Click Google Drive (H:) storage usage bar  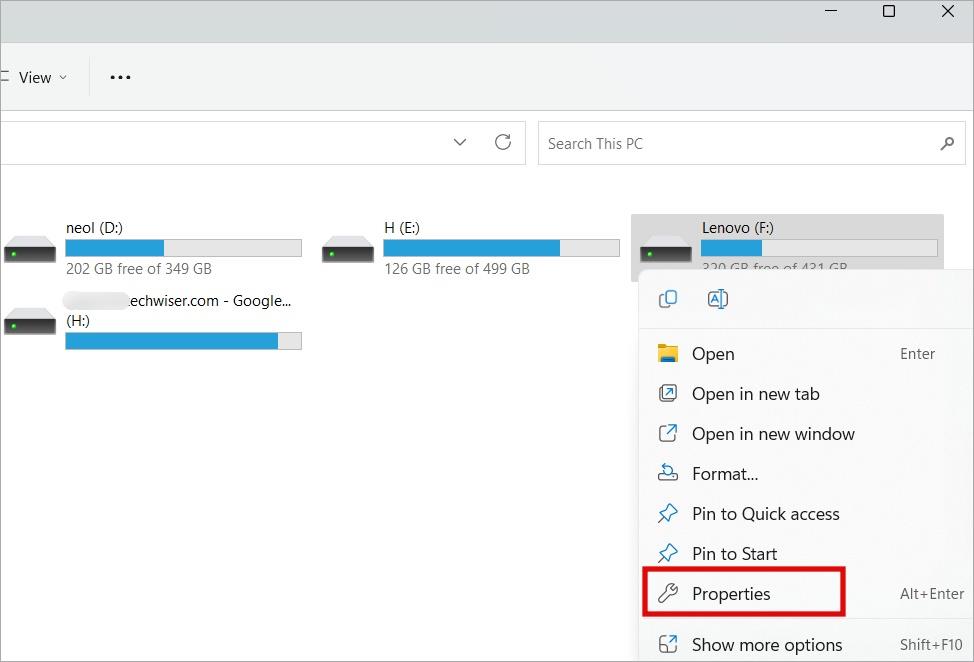pos(183,341)
